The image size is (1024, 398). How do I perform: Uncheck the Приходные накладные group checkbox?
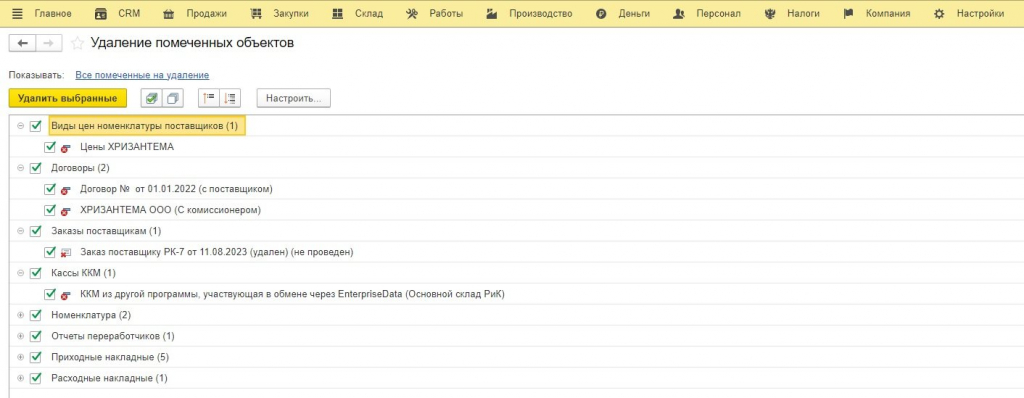35,357
